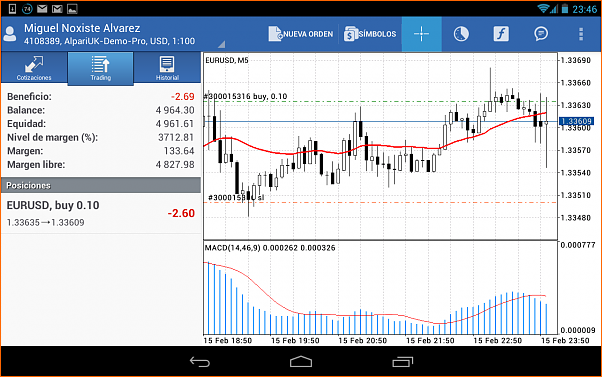Tap the Posiciones section header

(x=101, y=185)
